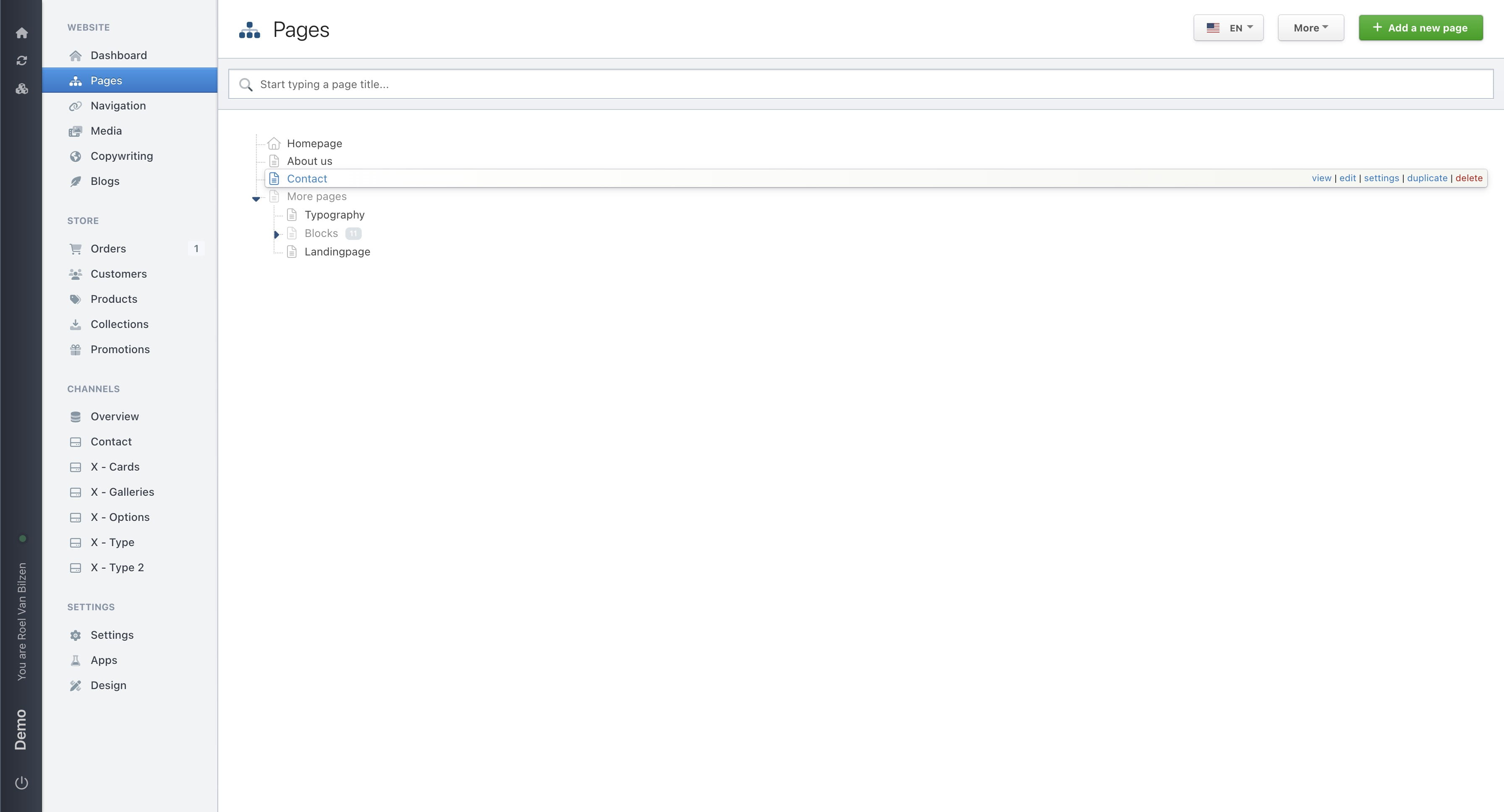1504x812 pixels.
Task: Click the blocks icon in the dark sidebar
Action: pos(21,88)
